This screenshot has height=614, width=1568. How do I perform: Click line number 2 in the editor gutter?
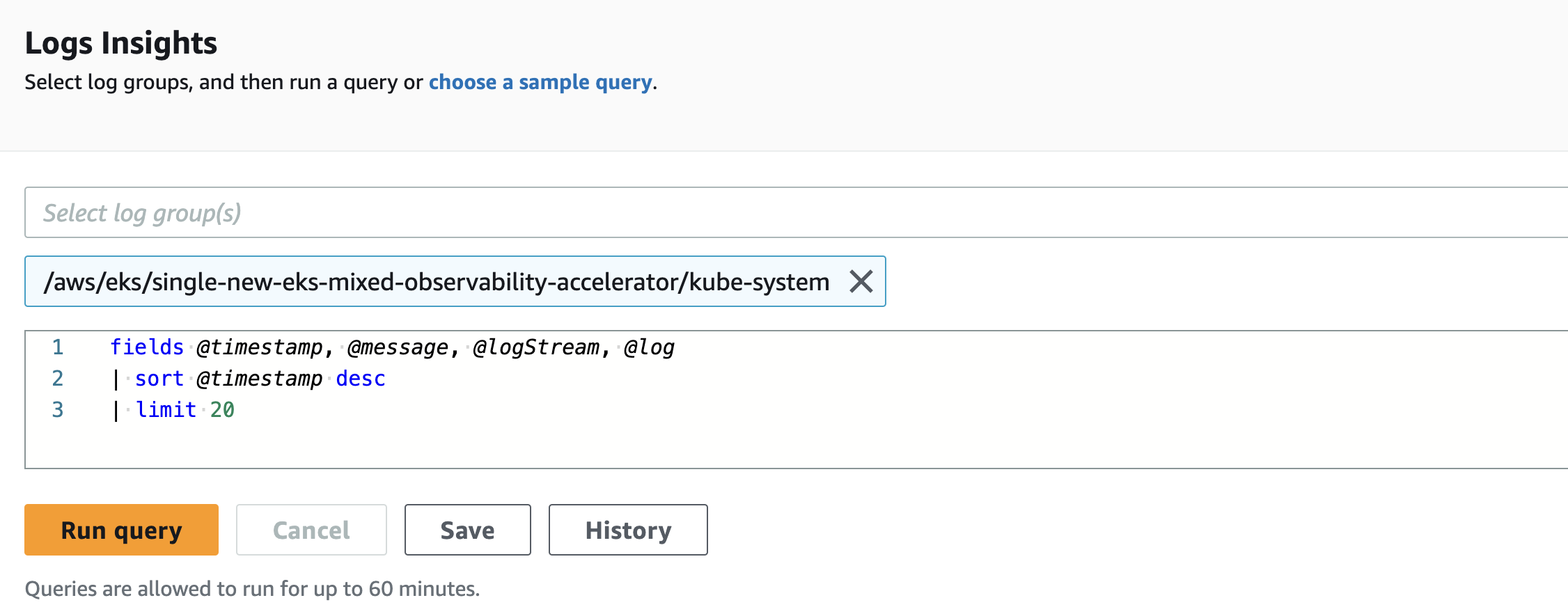[58, 378]
